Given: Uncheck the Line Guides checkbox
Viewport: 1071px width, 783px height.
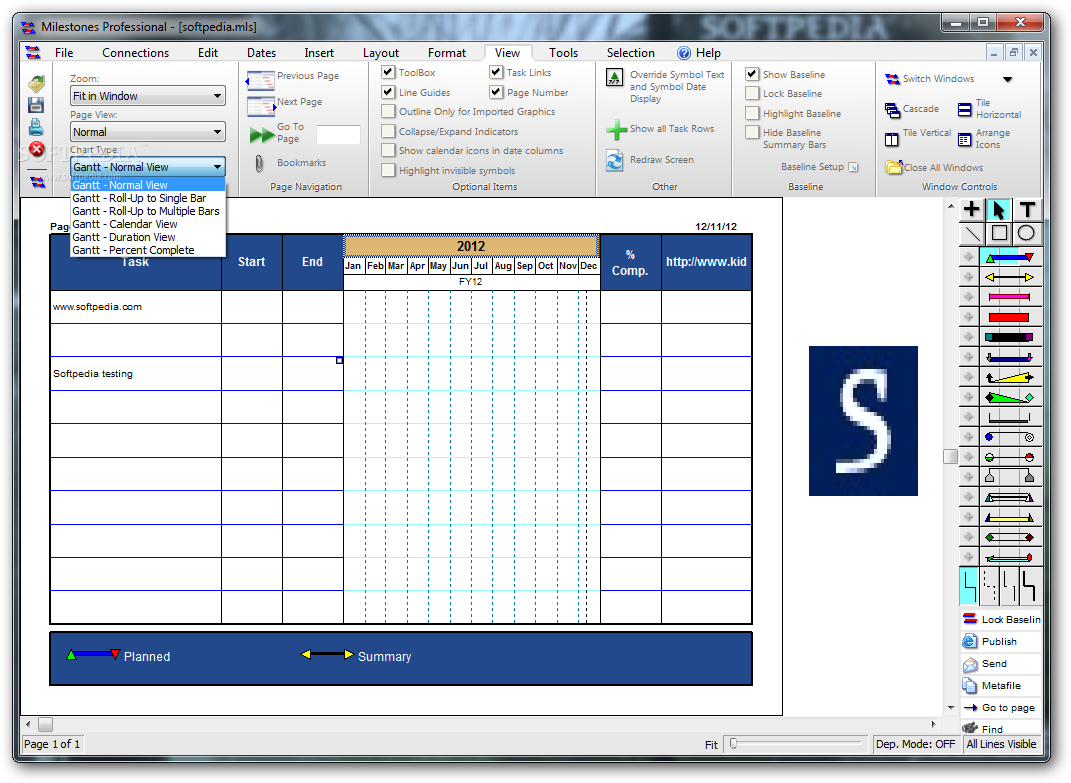Looking at the screenshot, I should point(388,92).
